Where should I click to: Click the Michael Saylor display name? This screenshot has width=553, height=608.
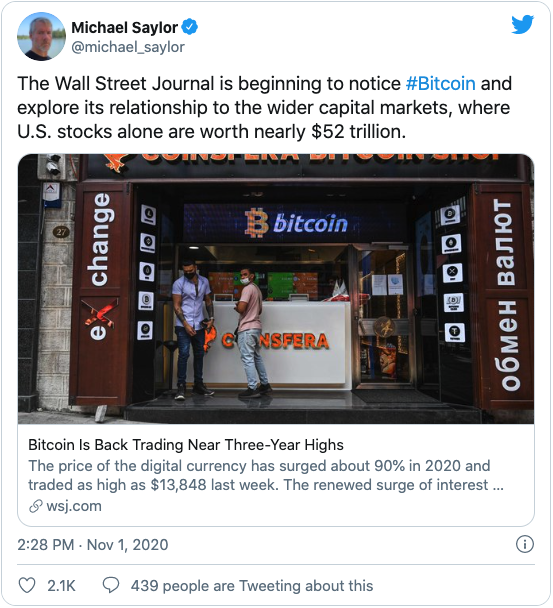coord(124,28)
